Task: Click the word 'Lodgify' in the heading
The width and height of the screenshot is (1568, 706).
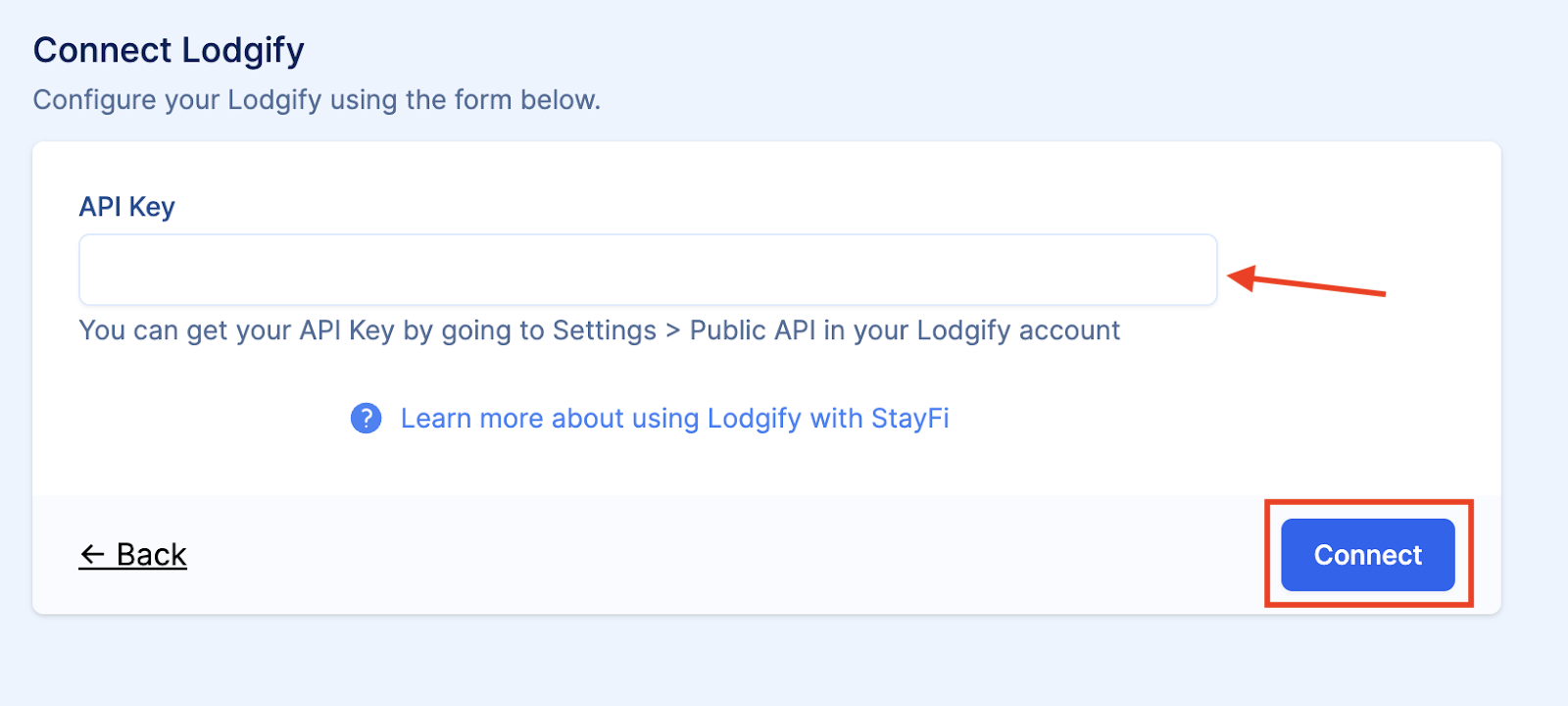Action: (x=243, y=51)
